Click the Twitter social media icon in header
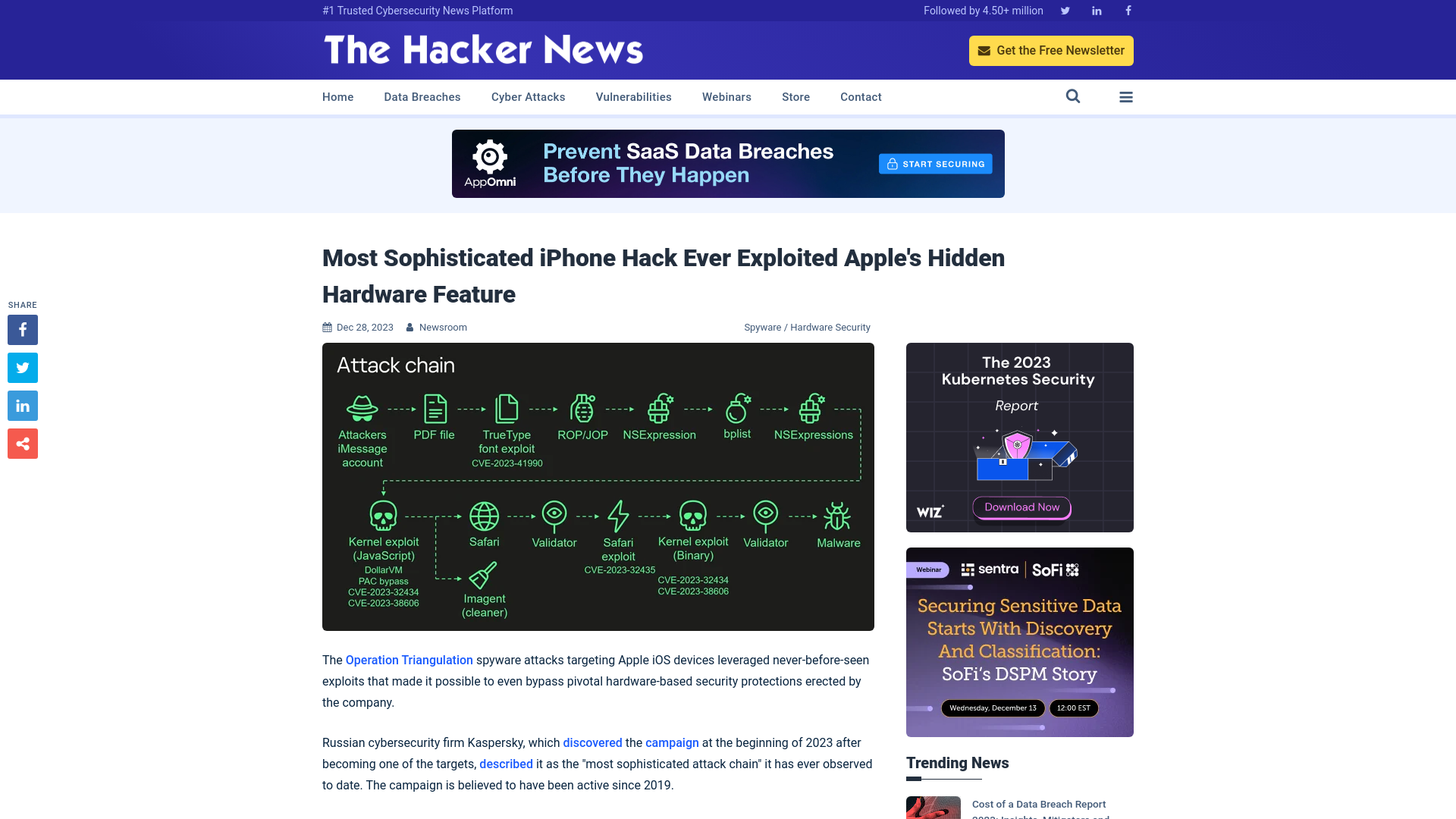The image size is (1456, 819). (x=1065, y=10)
